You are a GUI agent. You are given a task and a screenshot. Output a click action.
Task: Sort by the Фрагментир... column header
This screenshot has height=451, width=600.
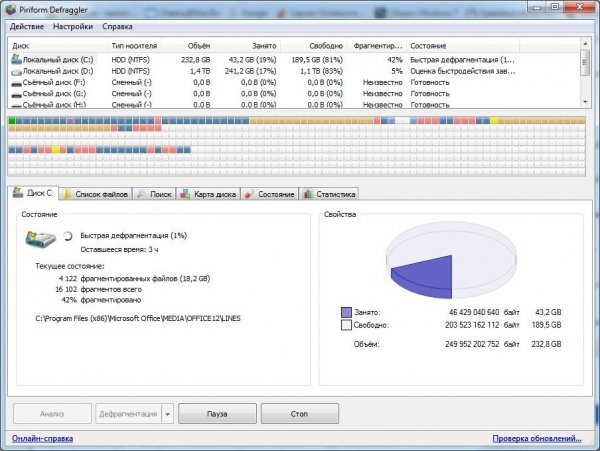tap(377, 46)
